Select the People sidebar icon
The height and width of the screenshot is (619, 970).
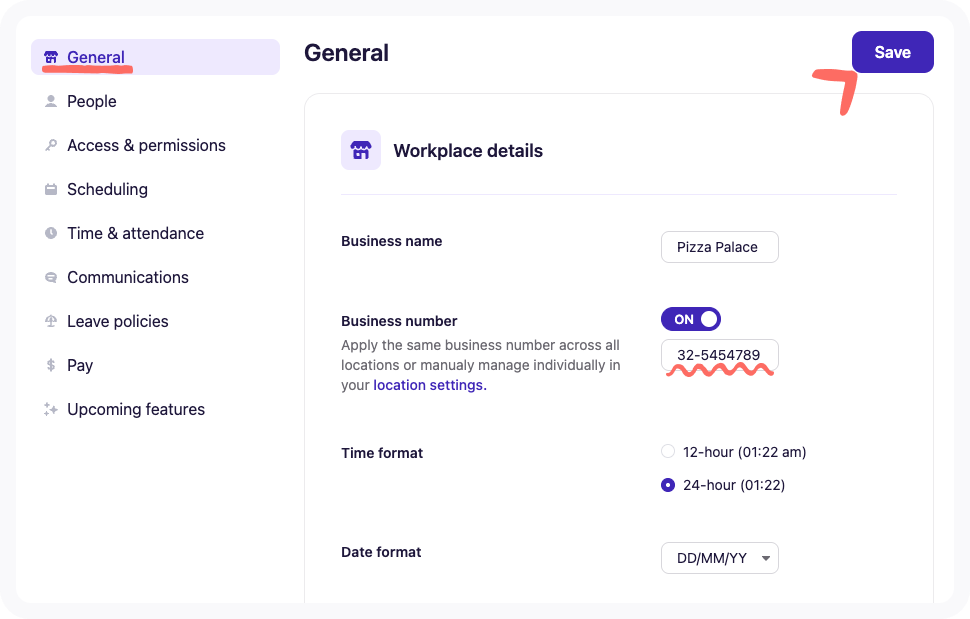tap(49, 101)
